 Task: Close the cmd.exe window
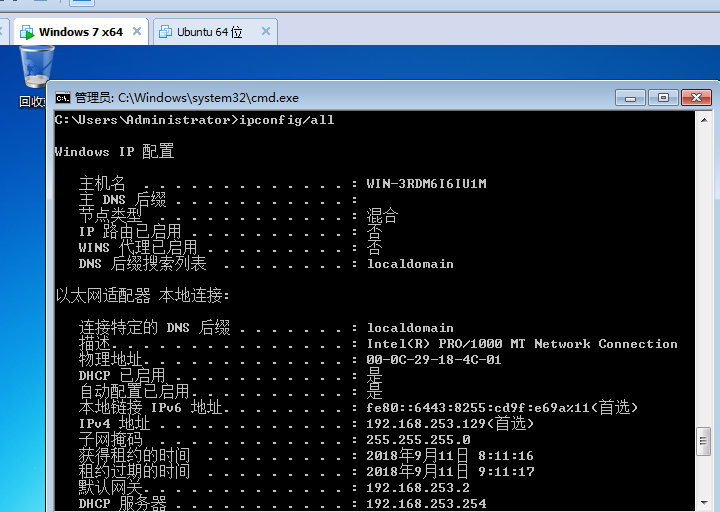(x=697, y=97)
